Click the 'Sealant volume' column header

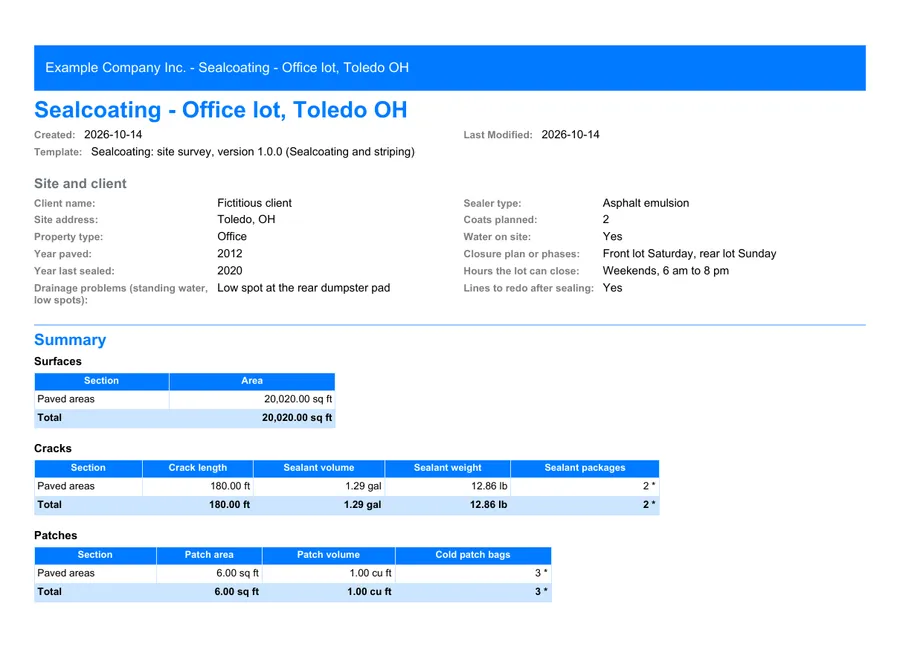(319, 468)
